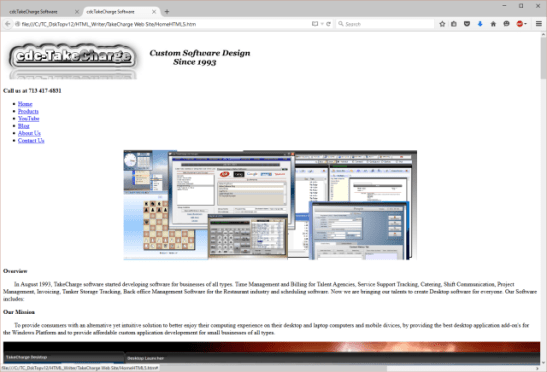The height and width of the screenshot is (372, 547).
Task: Click the file URL in address bar
Action: [x=109, y=24]
